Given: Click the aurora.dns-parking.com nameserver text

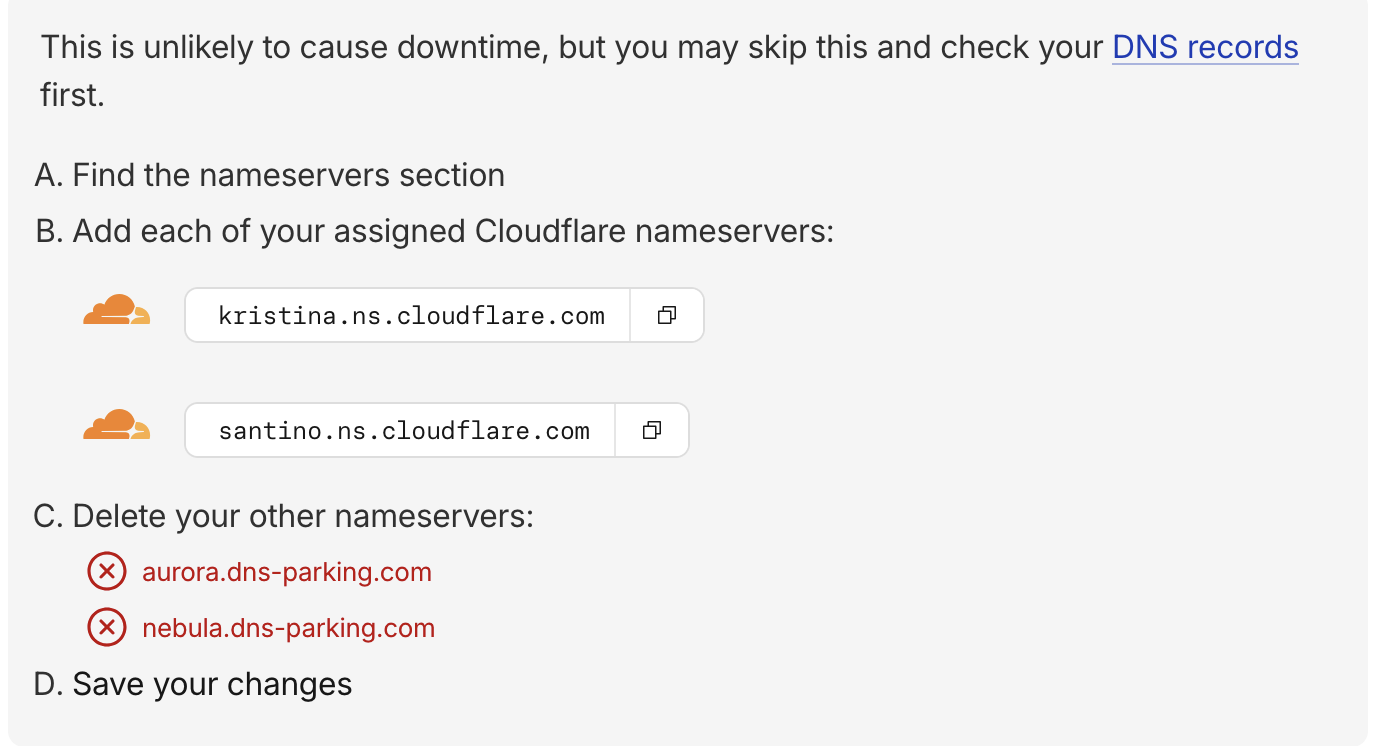Looking at the screenshot, I should (x=287, y=572).
